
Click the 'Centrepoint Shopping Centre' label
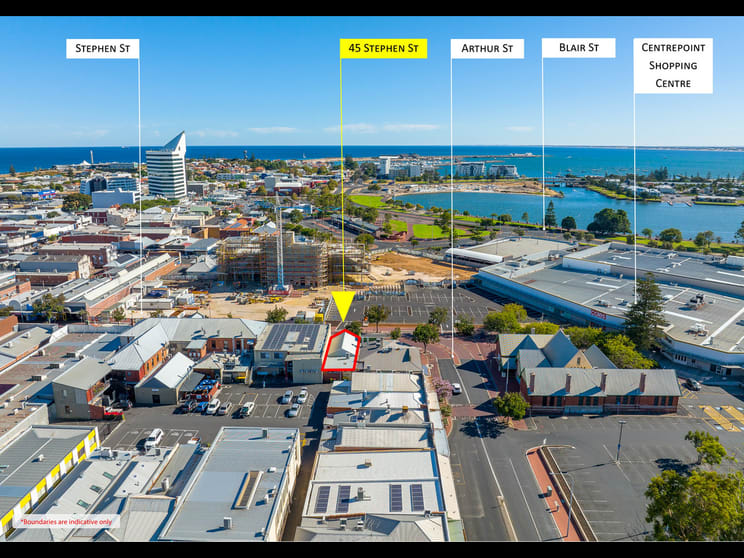tap(673, 65)
